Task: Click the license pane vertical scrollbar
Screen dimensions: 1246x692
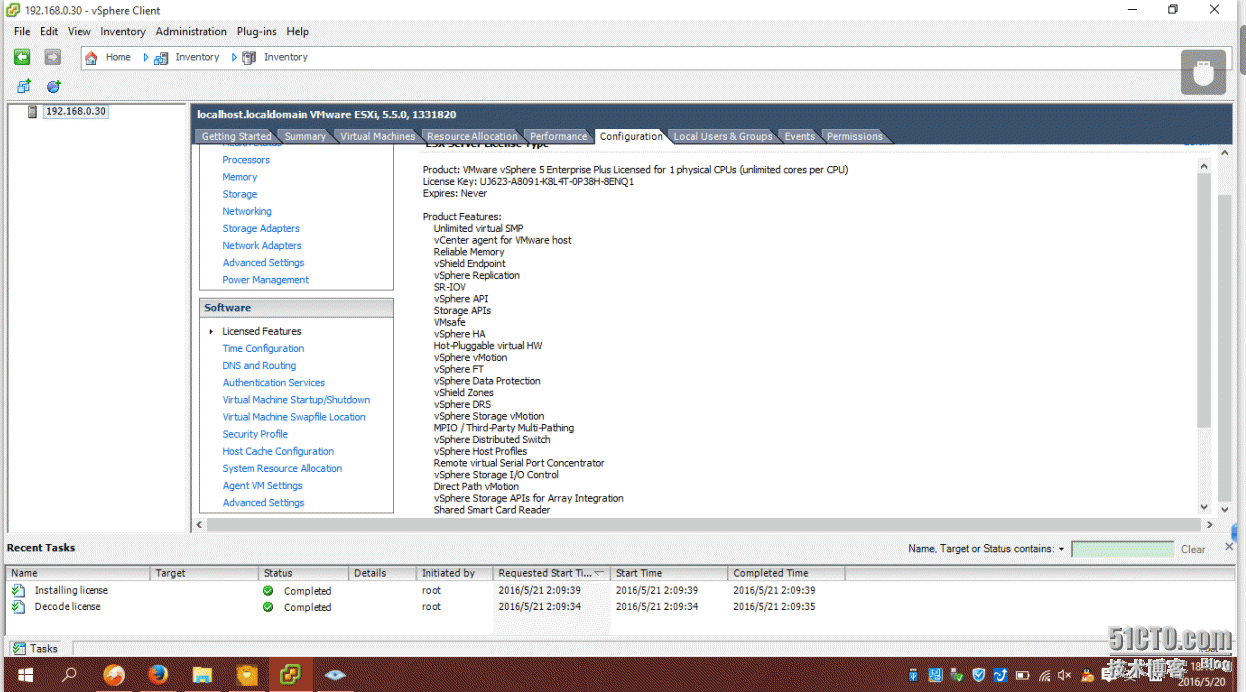Action: [x=1204, y=300]
